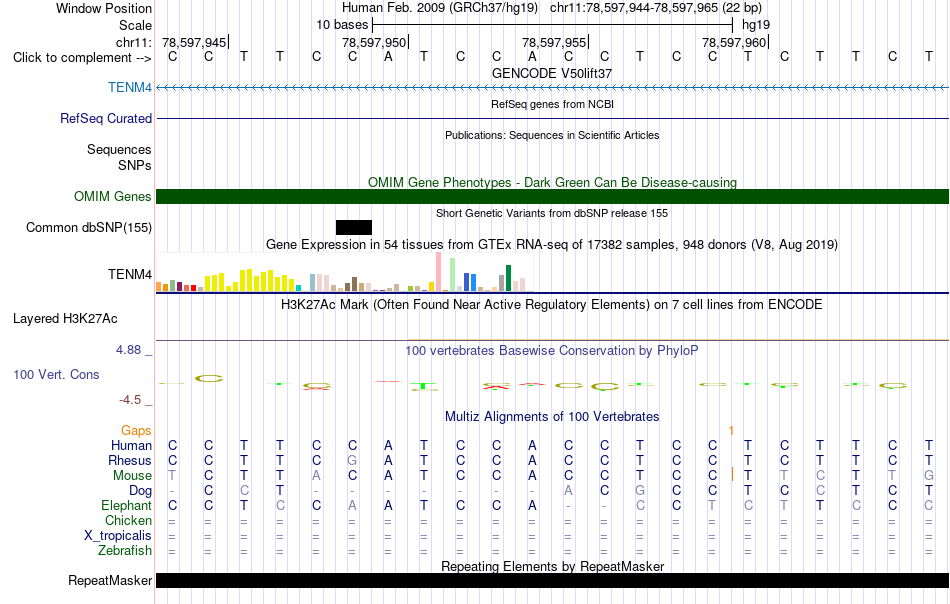Click the orange insertion bar in Mouse row
The image size is (950, 604).
click(732, 474)
